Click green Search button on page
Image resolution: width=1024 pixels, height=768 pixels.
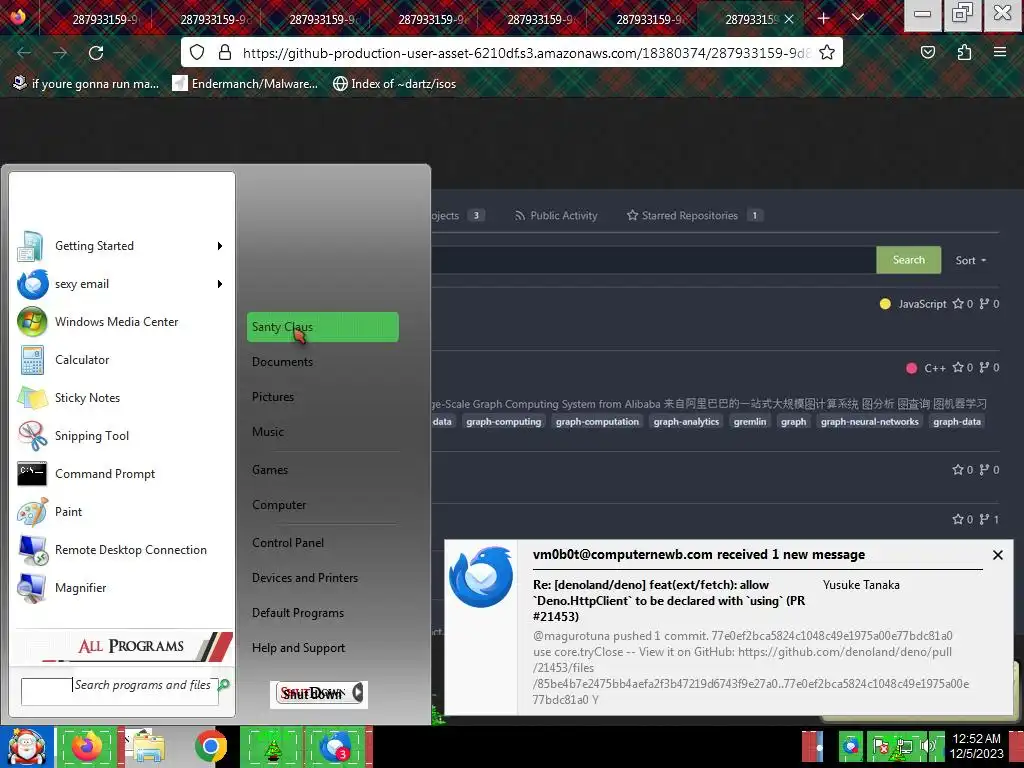tap(908, 260)
